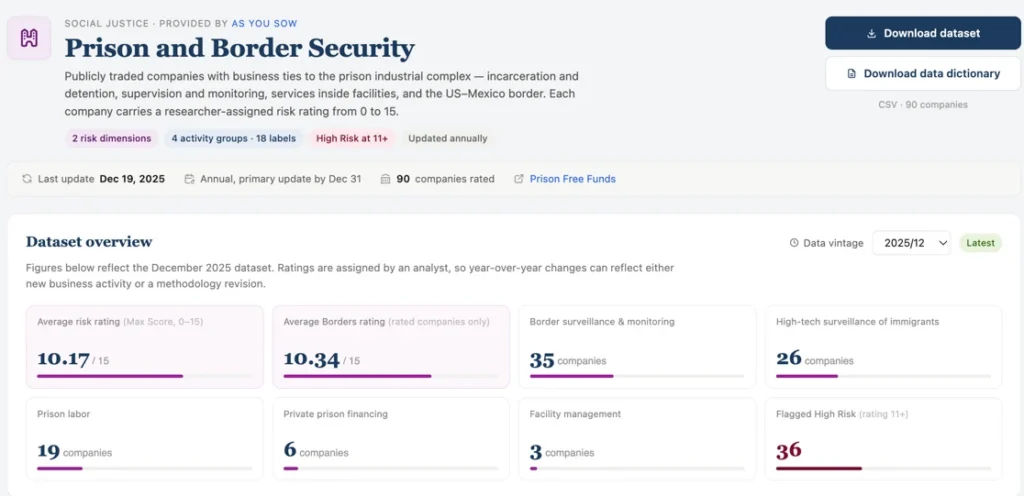Open the 2025/12 data vintage dropdown
Viewport: 1024px width, 496px height.
click(x=912, y=243)
